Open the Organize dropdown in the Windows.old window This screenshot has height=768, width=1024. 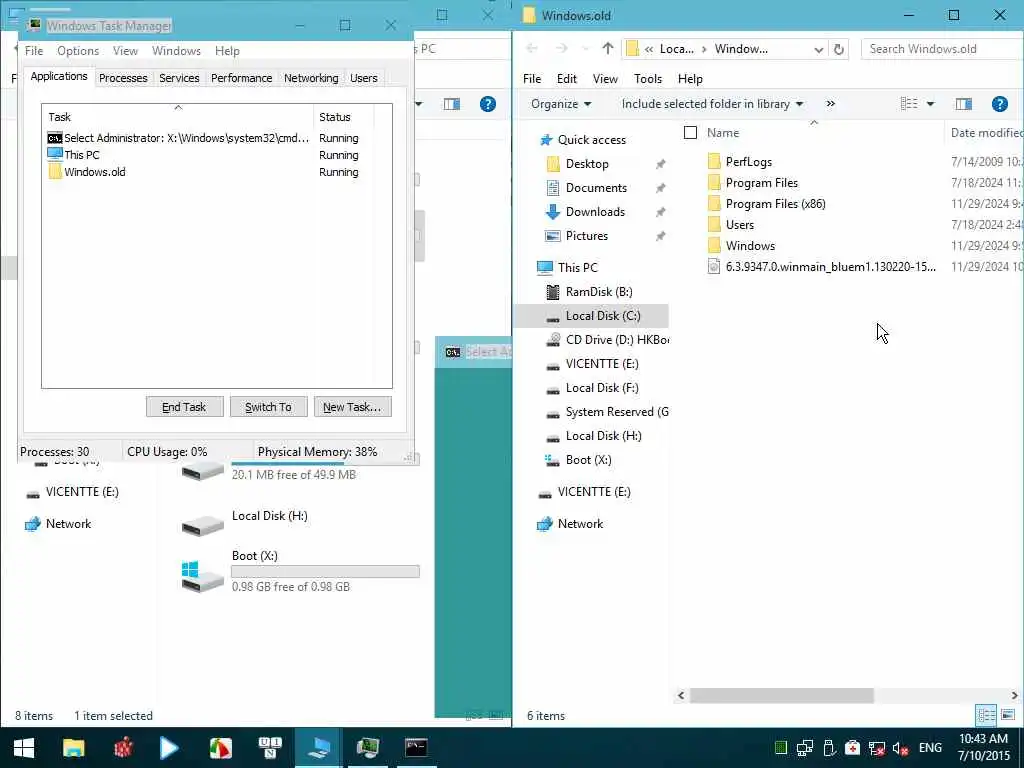tap(561, 104)
